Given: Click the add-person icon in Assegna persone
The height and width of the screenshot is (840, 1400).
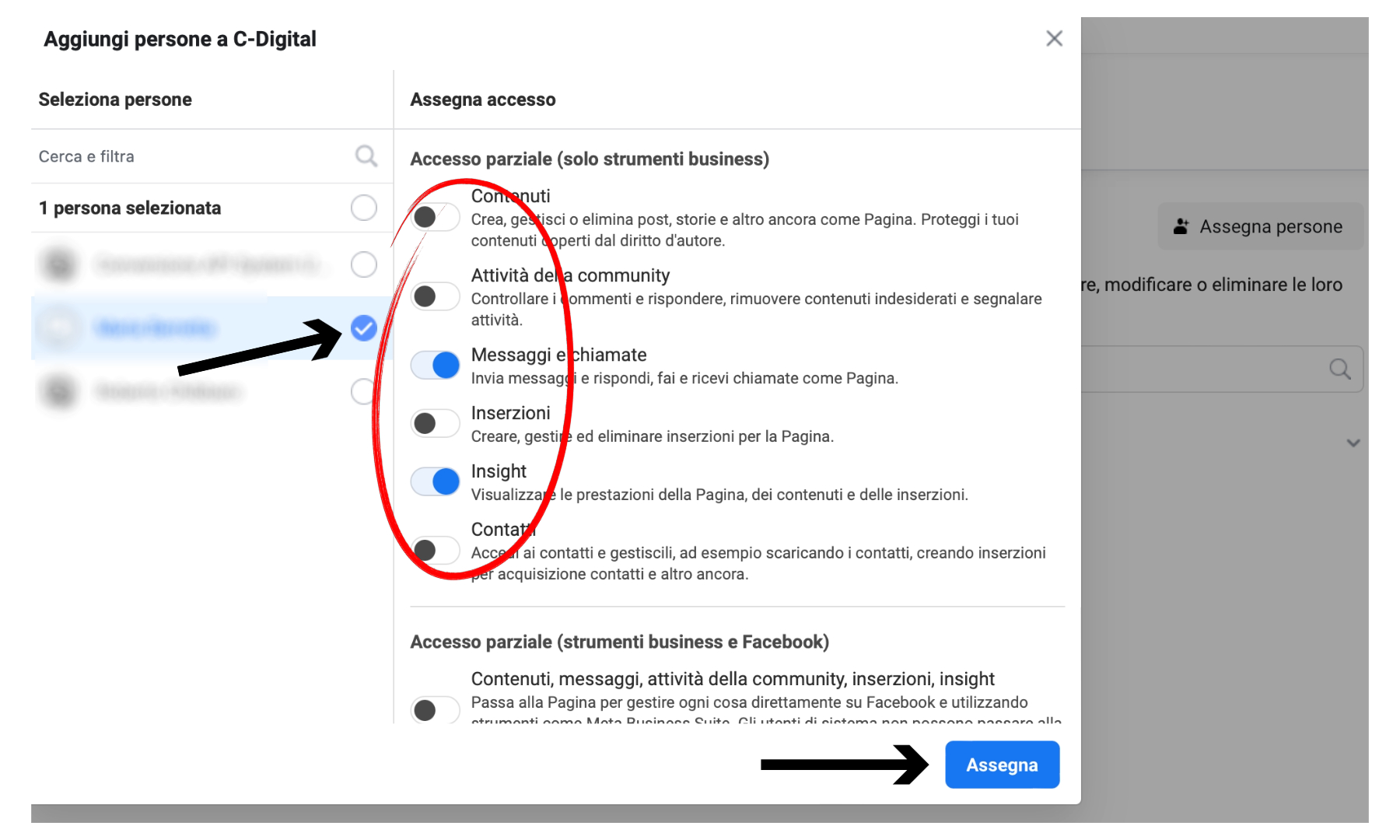Looking at the screenshot, I should coord(1181,226).
